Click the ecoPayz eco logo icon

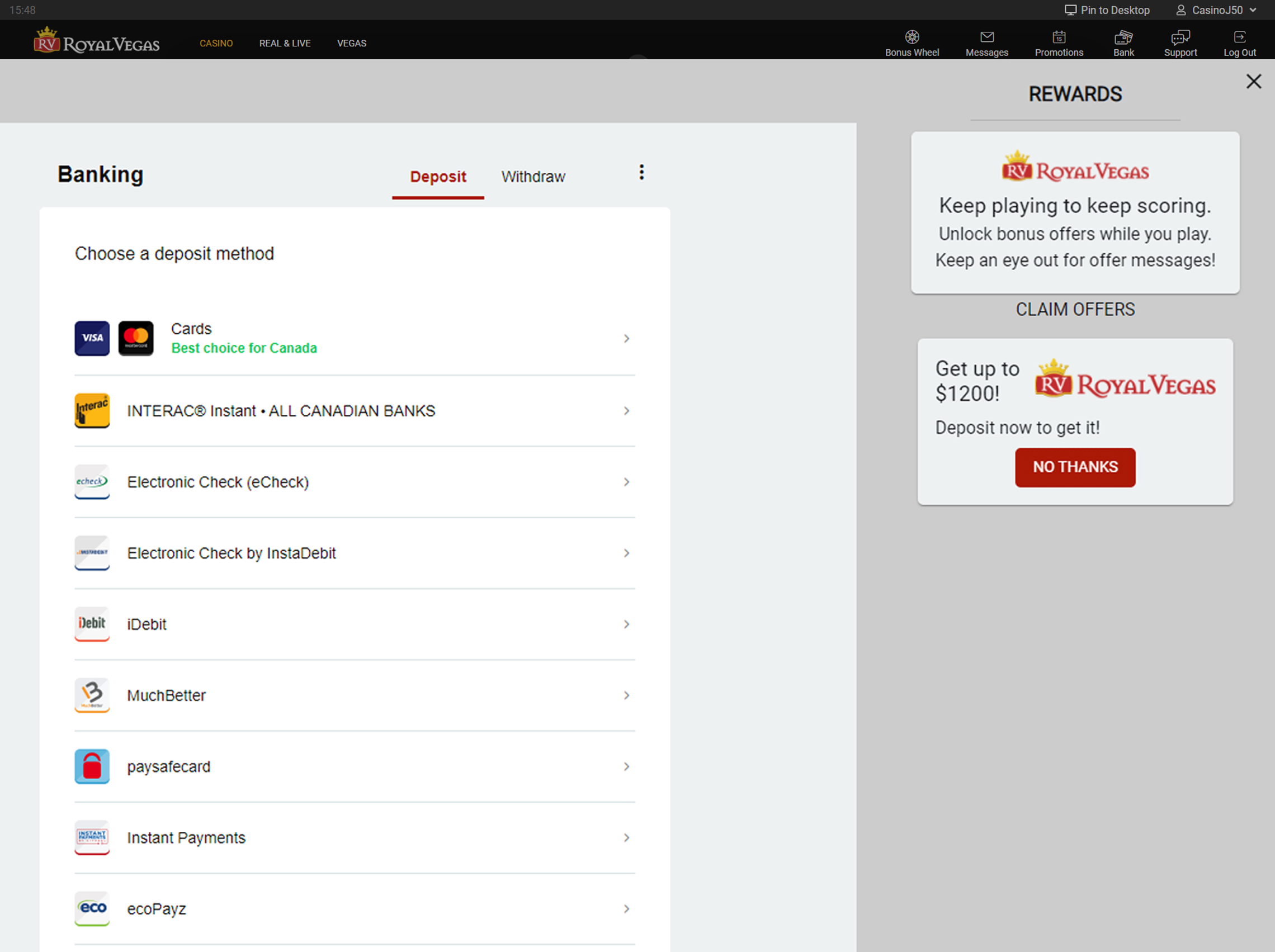(x=92, y=909)
